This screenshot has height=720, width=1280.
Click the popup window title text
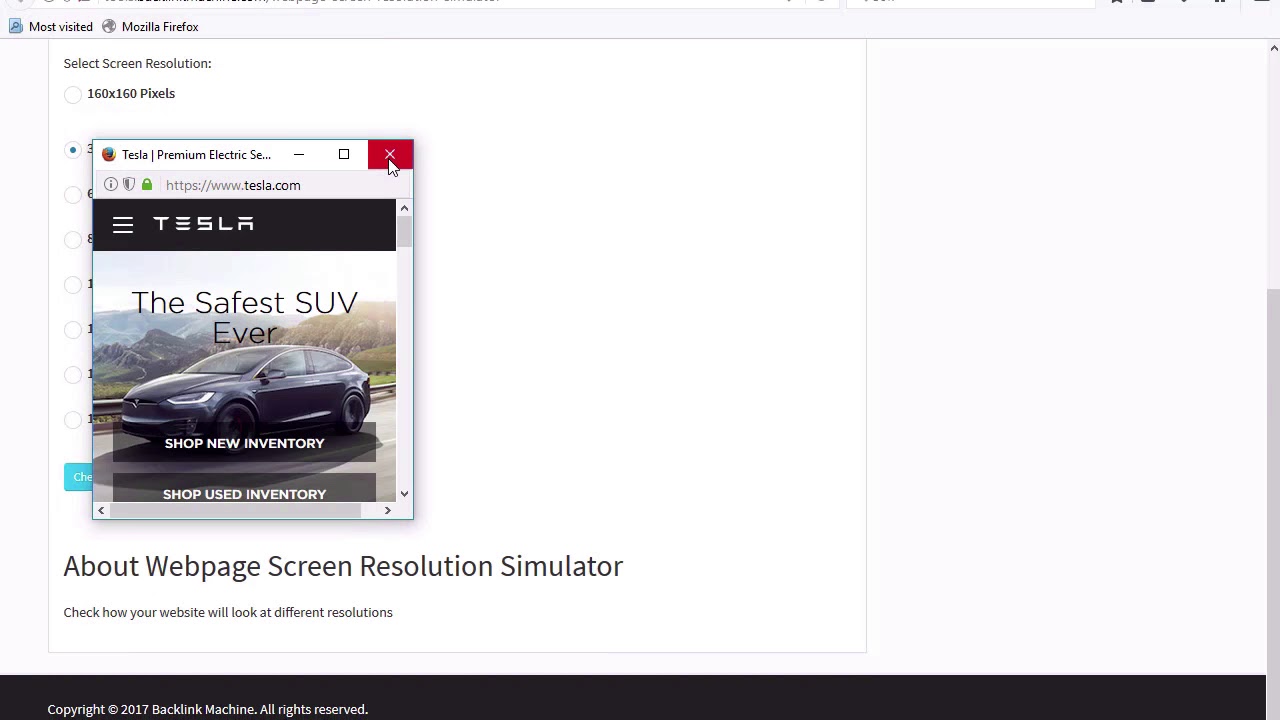tap(196, 155)
